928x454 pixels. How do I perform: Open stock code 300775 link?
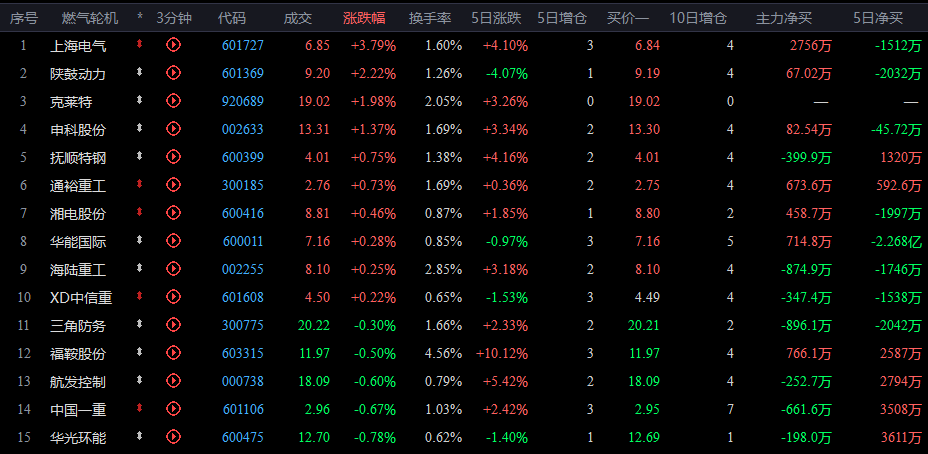pos(243,326)
